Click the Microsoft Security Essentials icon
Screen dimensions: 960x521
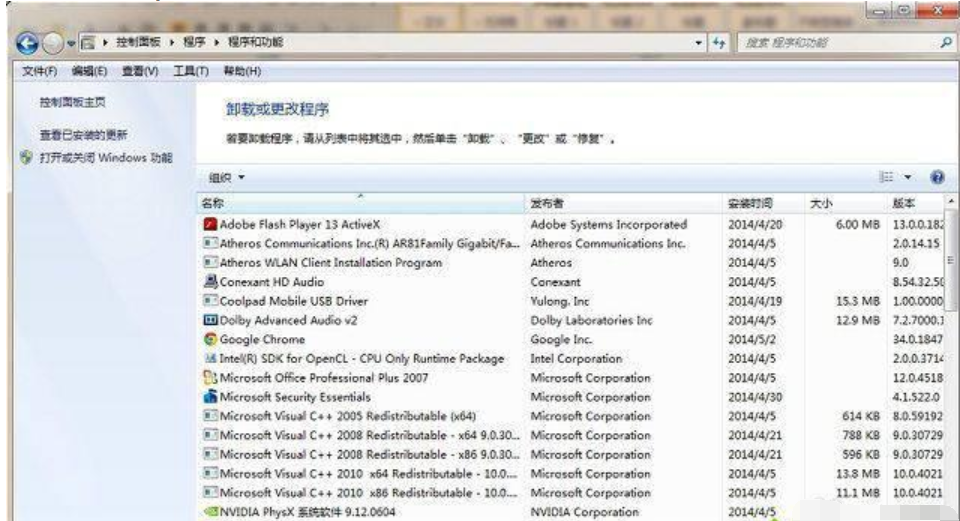pos(210,397)
